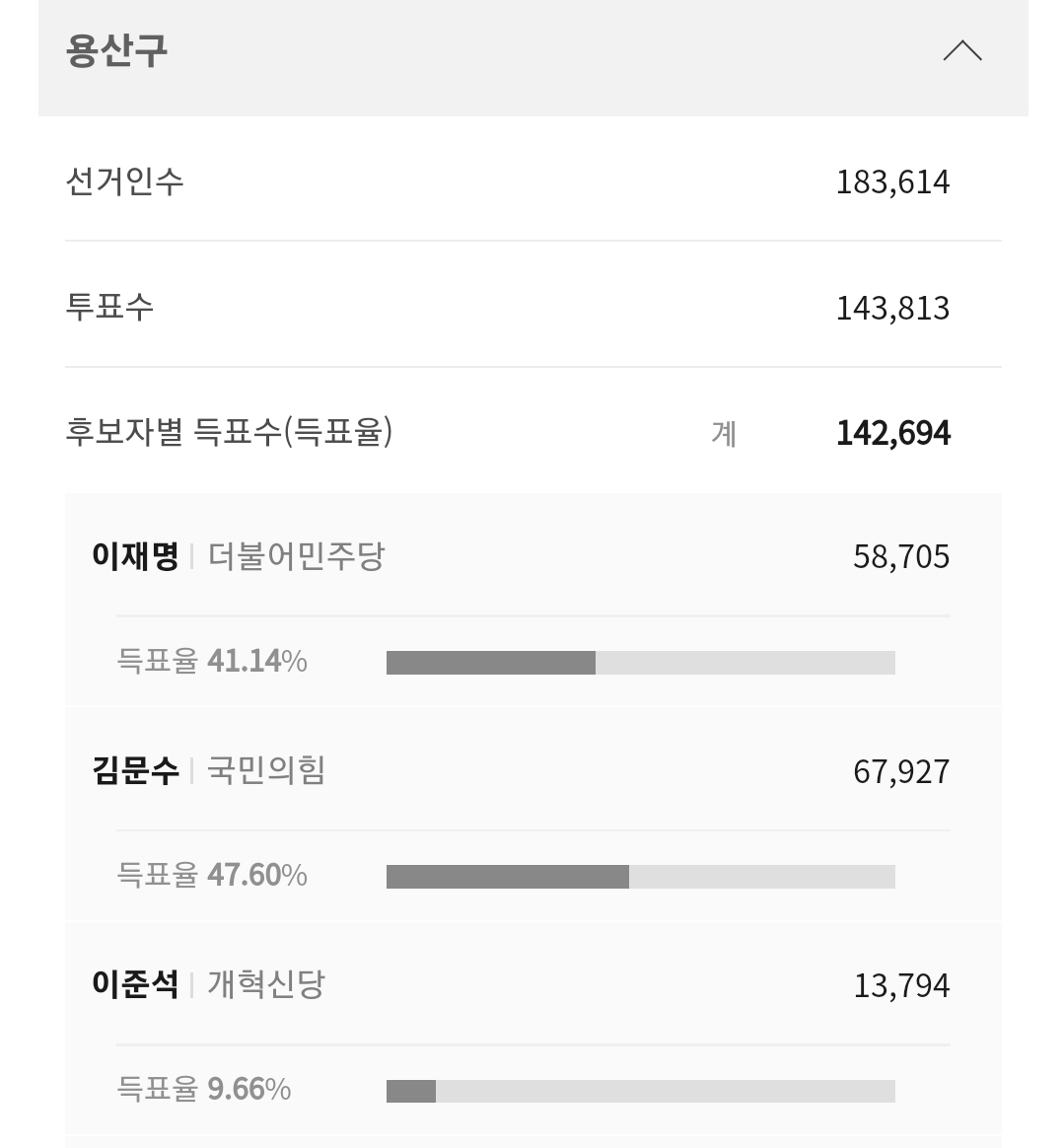Screen dimensions: 1064x1148
Task: Select candidate name 김문수
Action: [x=135, y=771]
